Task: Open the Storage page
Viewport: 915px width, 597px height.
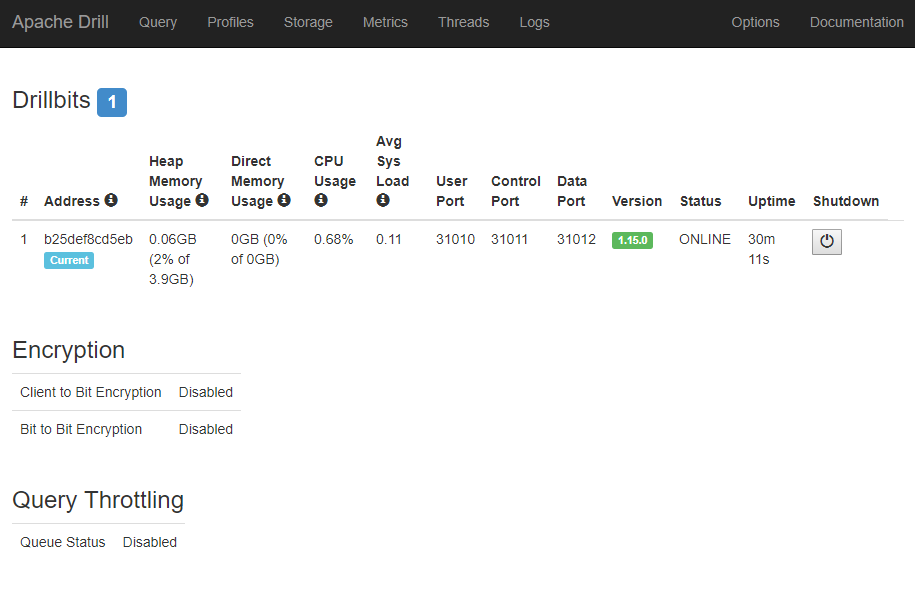Action: (x=308, y=22)
